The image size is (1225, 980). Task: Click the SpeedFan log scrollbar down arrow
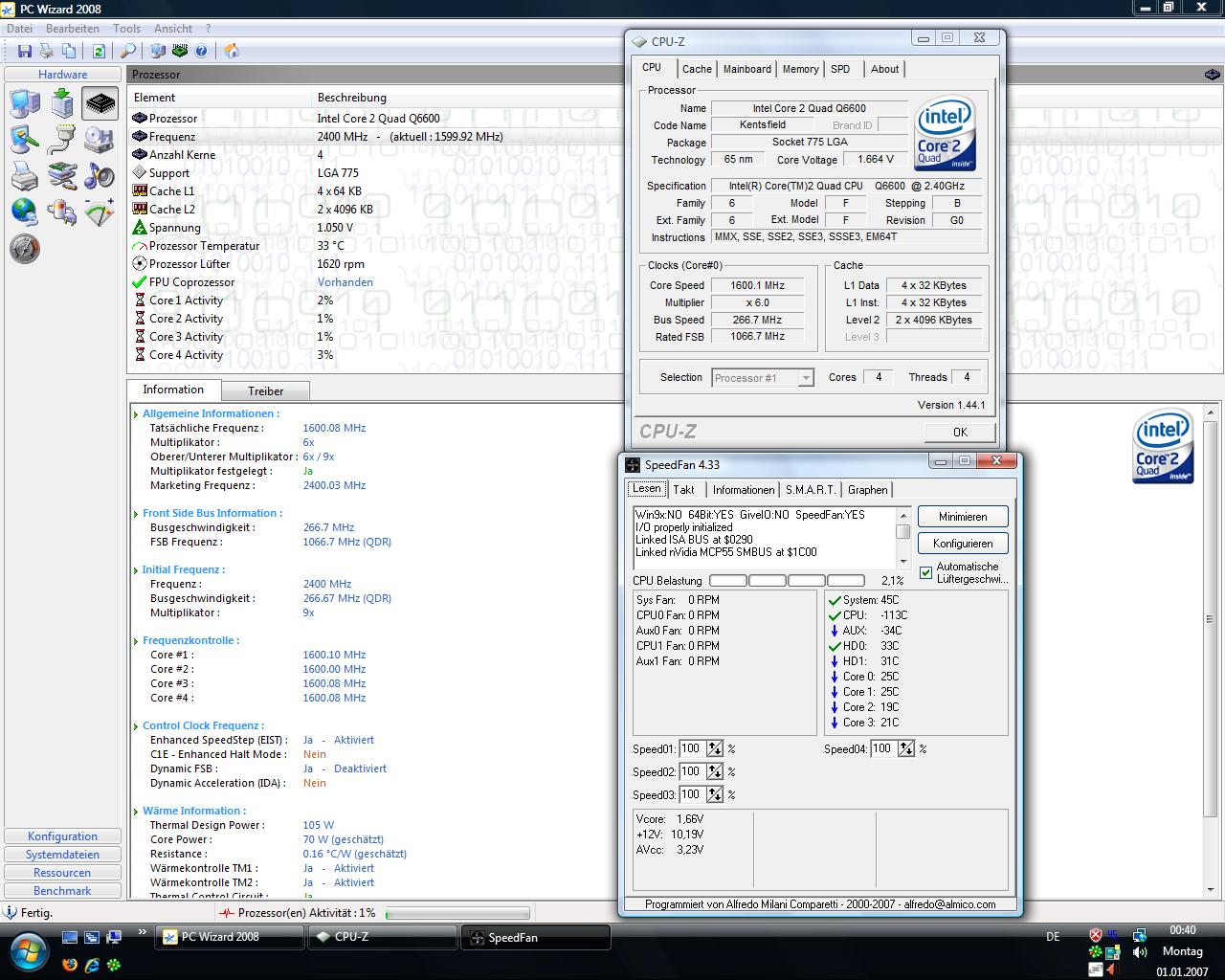[x=902, y=562]
